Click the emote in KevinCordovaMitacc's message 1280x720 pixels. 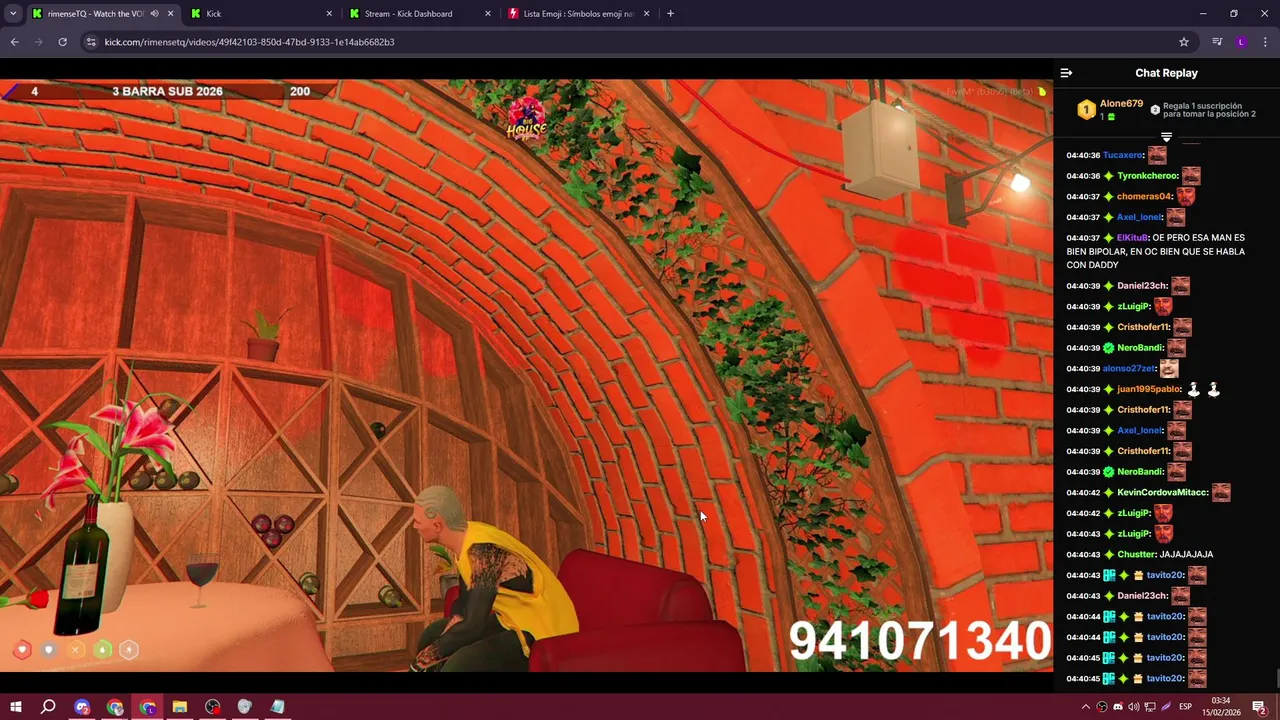tap(1221, 492)
